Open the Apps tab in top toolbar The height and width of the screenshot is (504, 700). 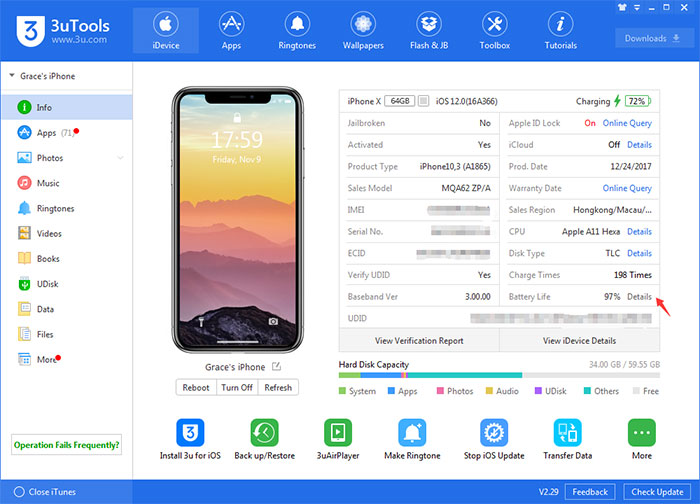231,31
